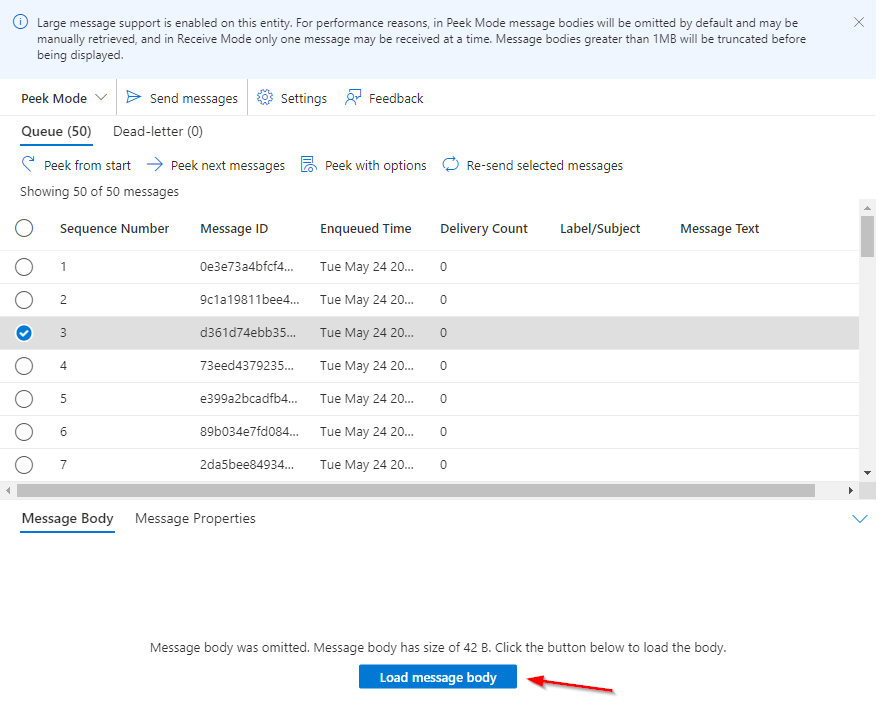Viewport: 896px width, 721px height.
Task: Sort by the Enqueued Time column header
Action: (x=365, y=228)
